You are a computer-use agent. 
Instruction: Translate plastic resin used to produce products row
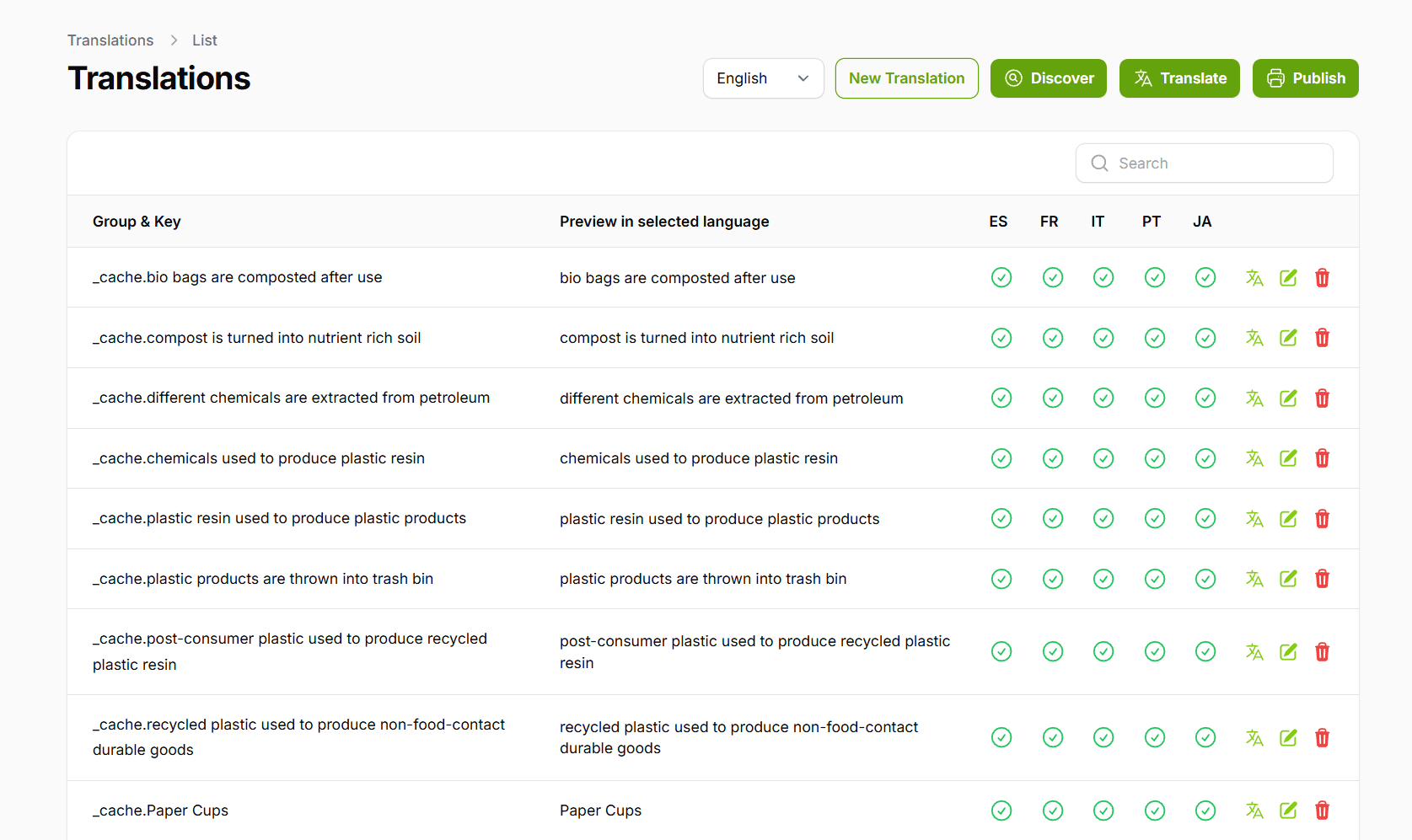1254,518
